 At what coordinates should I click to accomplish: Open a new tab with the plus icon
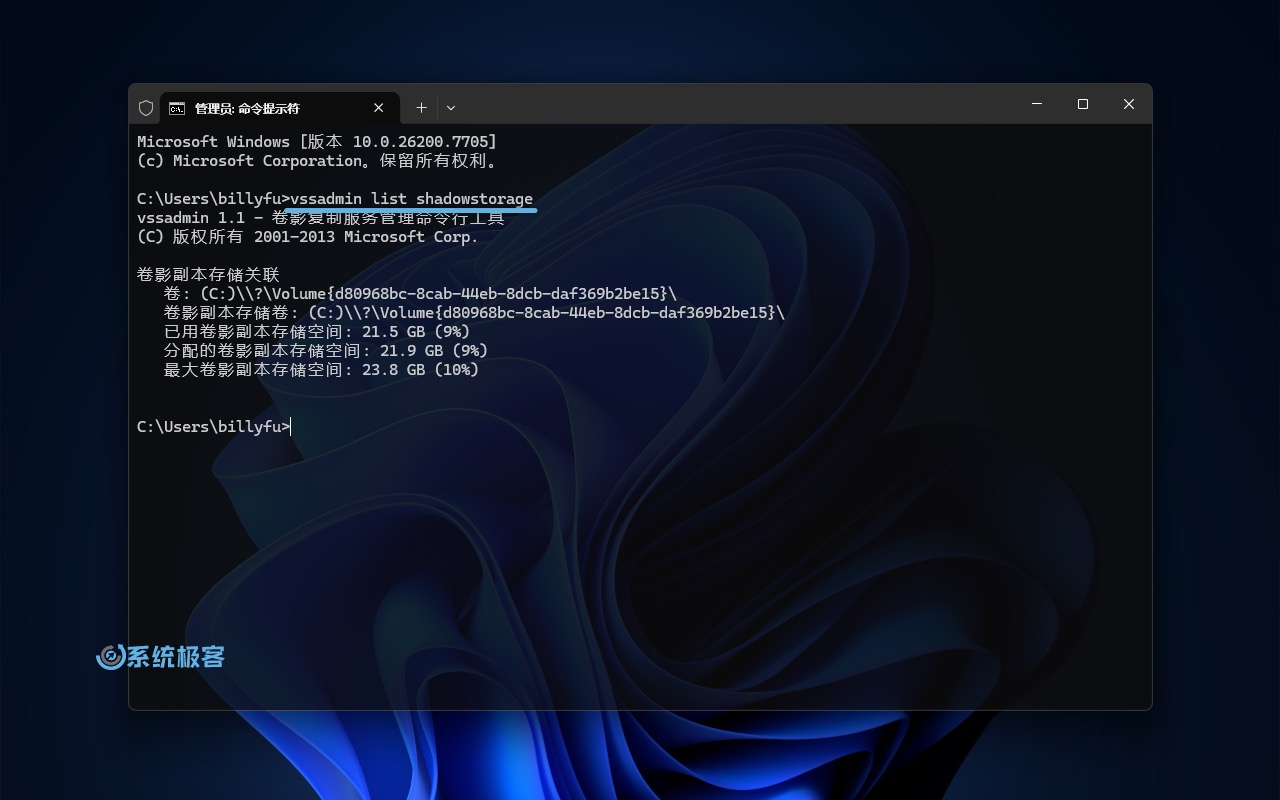click(x=421, y=107)
